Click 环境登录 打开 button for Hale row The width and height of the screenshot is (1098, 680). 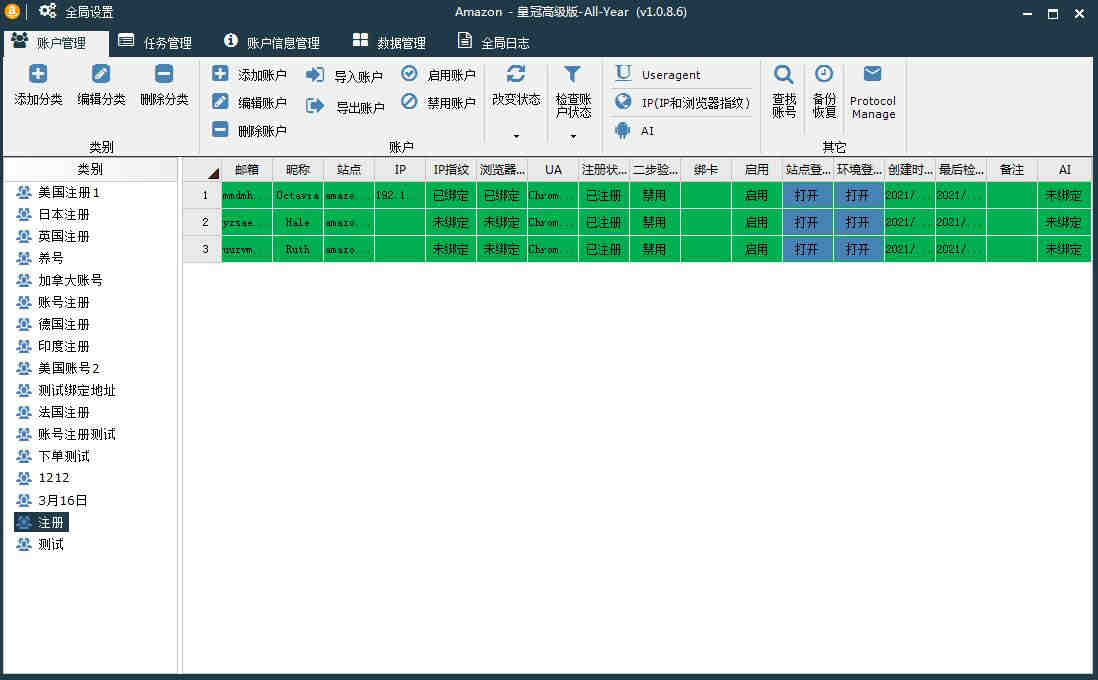click(859, 222)
